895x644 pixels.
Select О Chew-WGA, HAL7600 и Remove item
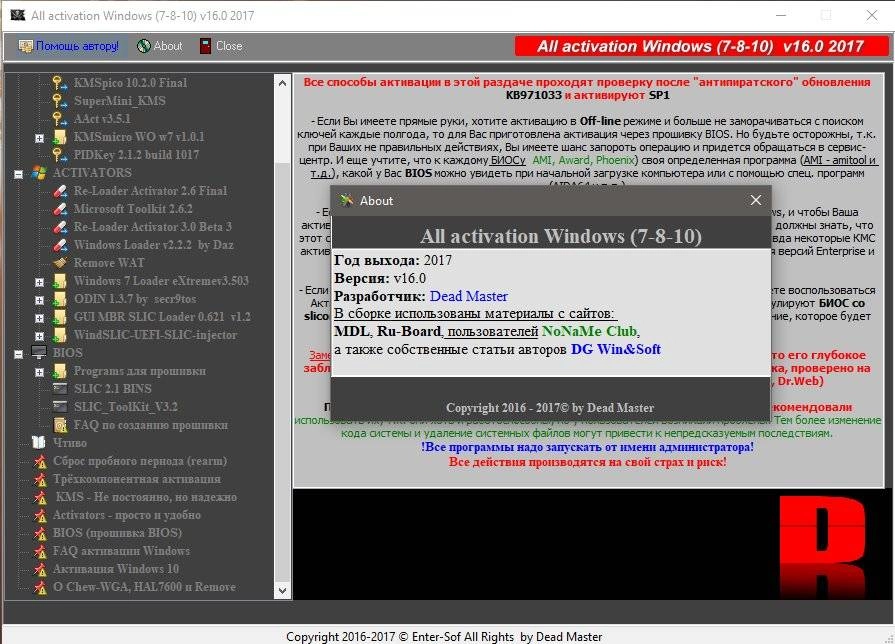tap(144, 587)
